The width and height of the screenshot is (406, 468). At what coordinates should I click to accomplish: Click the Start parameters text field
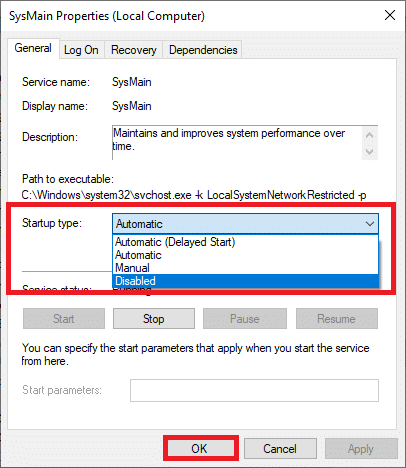point(254,390)
